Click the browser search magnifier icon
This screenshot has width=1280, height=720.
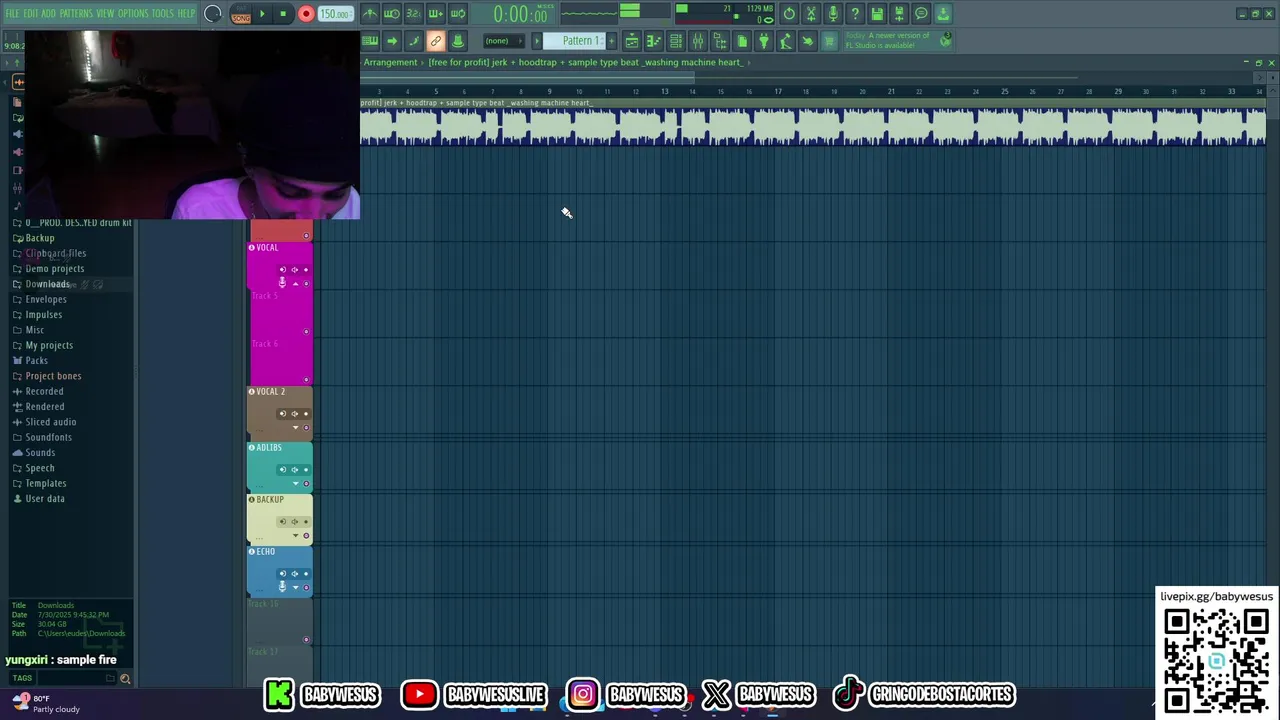point(125,679)
